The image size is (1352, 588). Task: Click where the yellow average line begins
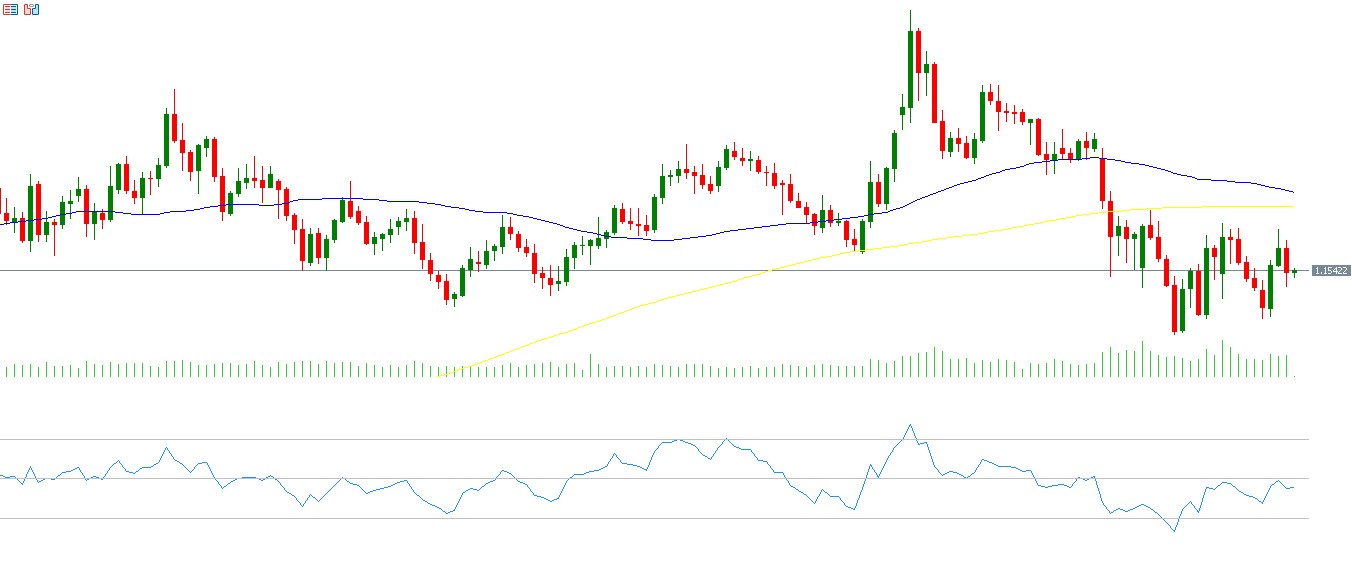pyautogui.click(x=442, y=375)
